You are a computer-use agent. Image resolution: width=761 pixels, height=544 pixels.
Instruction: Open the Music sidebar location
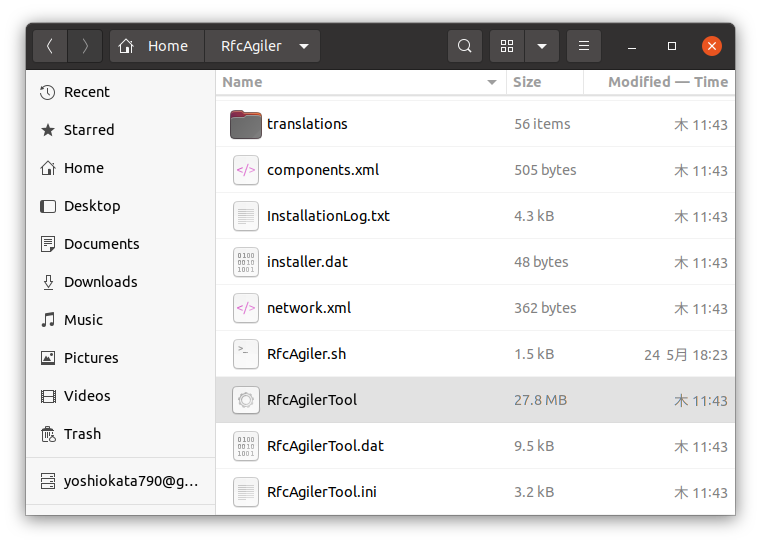pos(83,320)
